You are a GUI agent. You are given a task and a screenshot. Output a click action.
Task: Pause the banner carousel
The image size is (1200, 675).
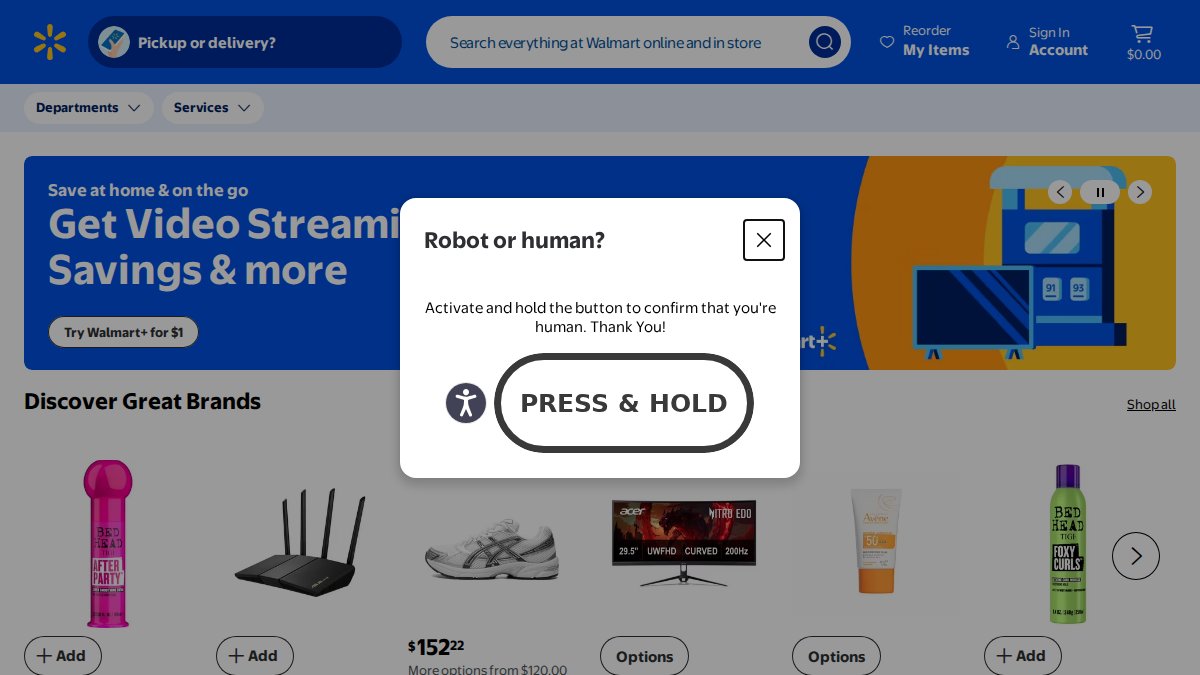[x=1100, y=192]
